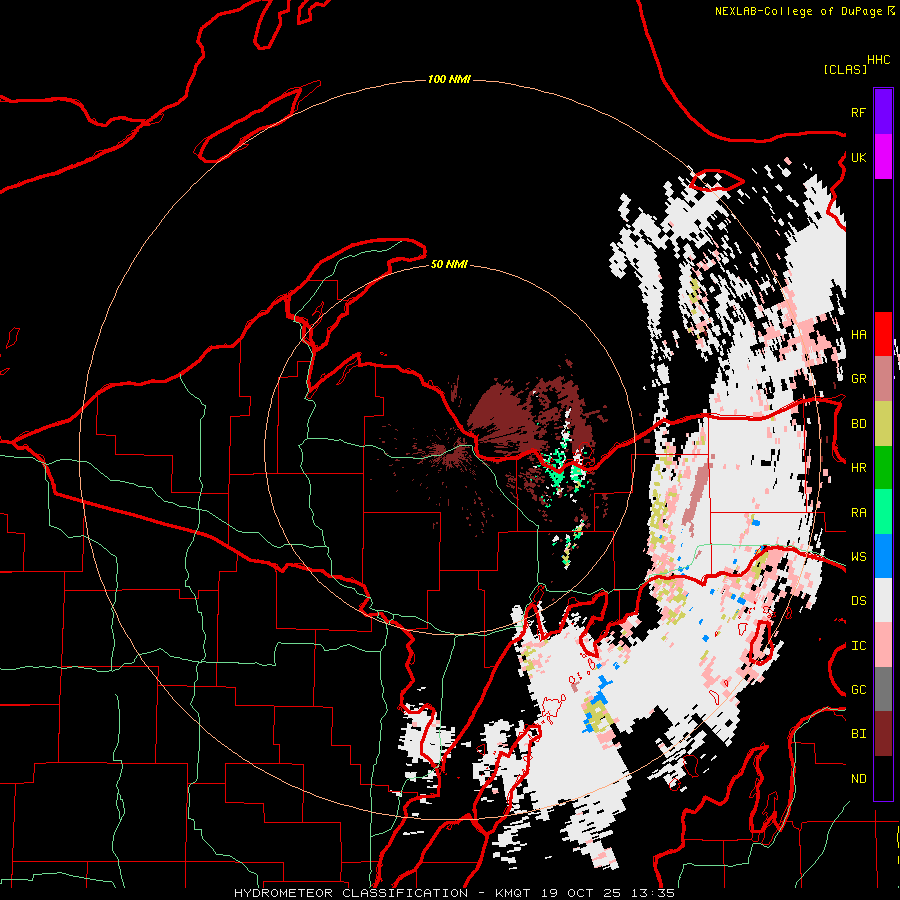Click the gray GC legend swatch
This screenshot has height=900, width=900.
(883, 689)
